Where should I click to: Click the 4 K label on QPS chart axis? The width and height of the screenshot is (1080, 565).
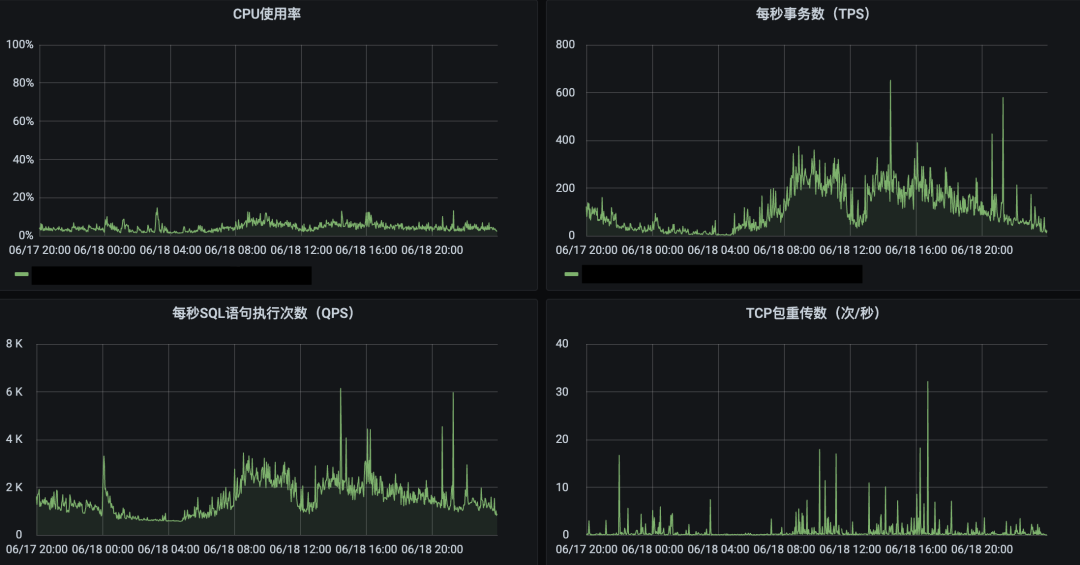click(x=14, y=439)
